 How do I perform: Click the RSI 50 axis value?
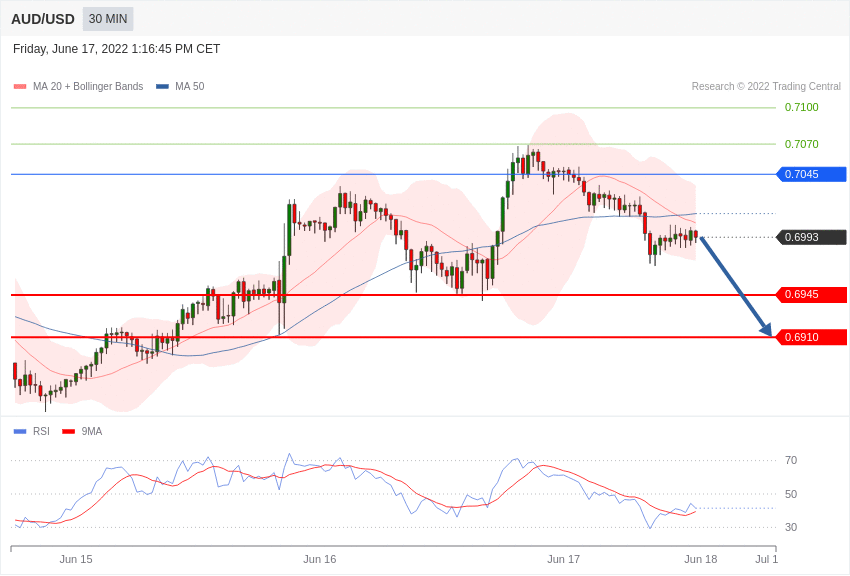coord(791,494)
